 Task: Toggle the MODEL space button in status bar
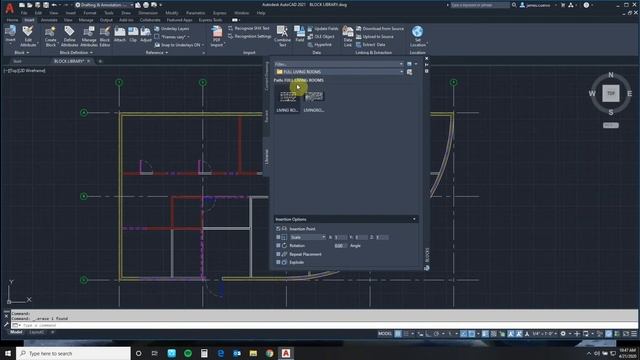pos(384,333)
